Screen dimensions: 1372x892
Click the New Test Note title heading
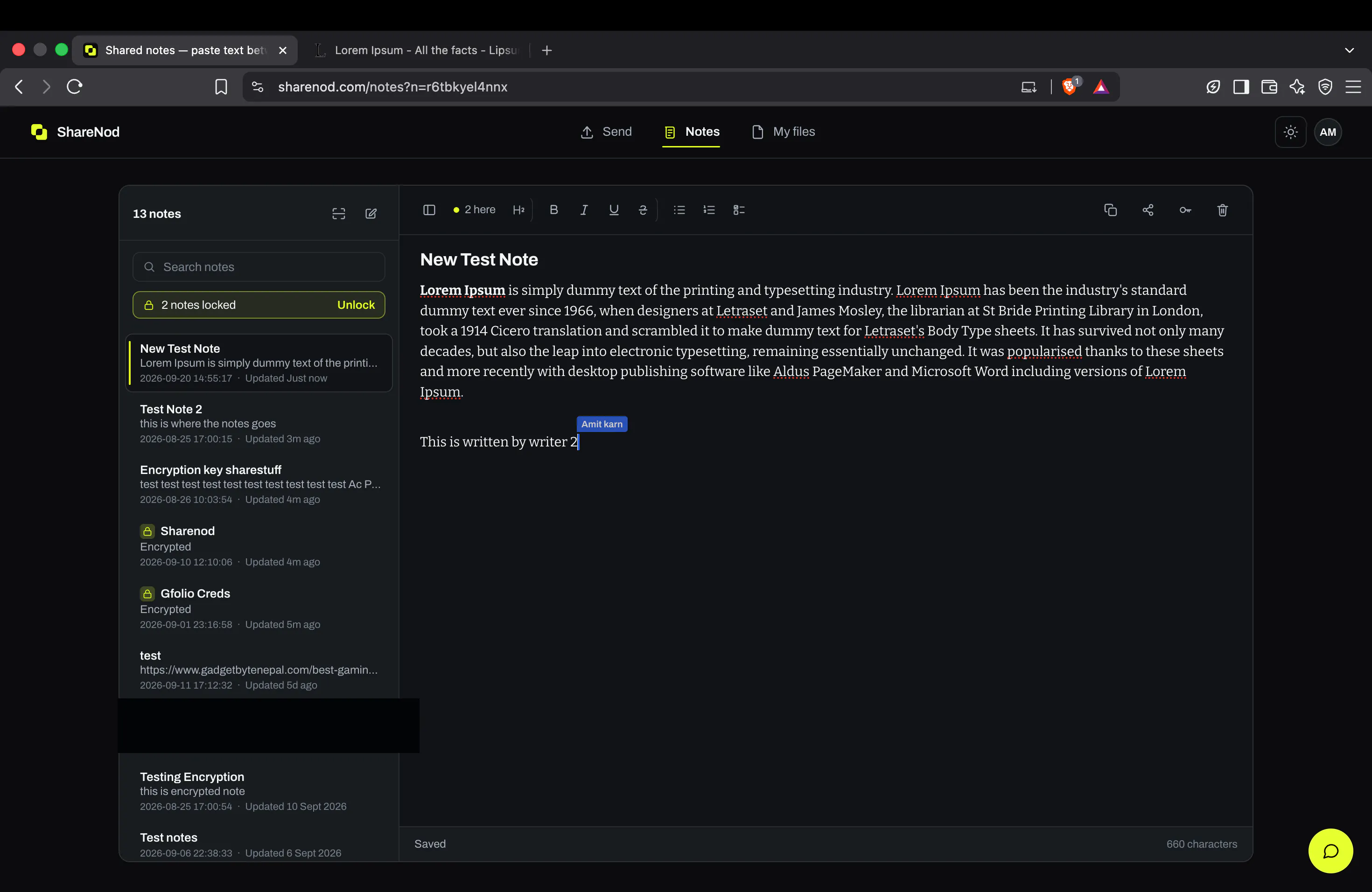(x=479, y=260)
